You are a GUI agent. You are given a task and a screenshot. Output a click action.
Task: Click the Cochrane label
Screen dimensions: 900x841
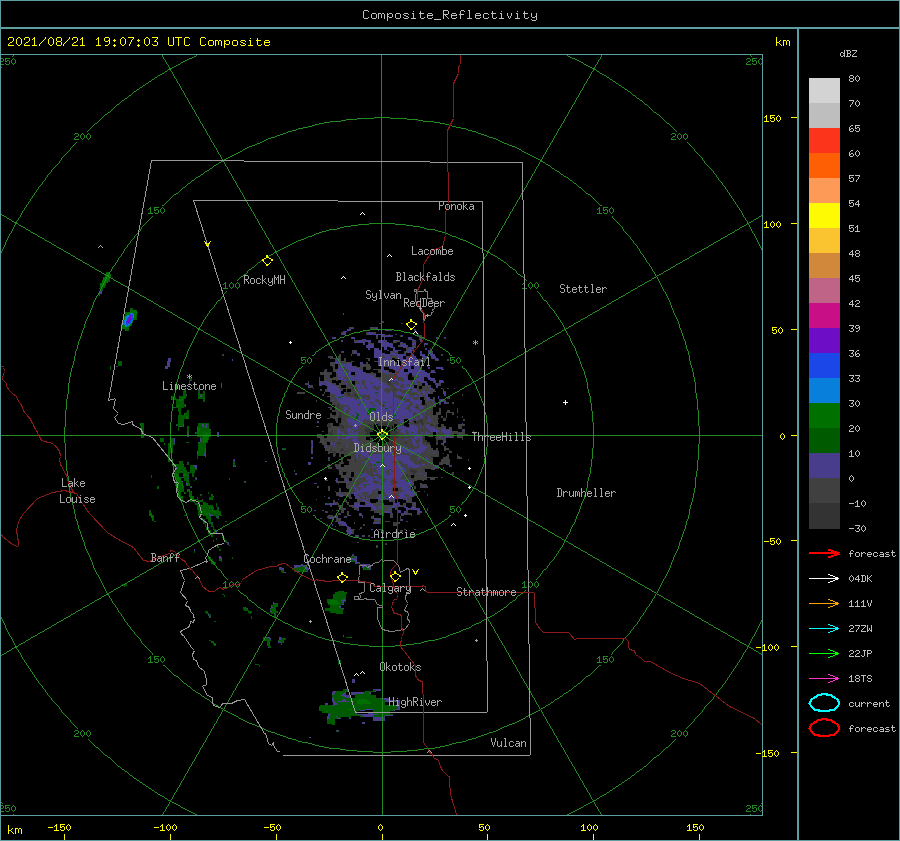[327, 559]
